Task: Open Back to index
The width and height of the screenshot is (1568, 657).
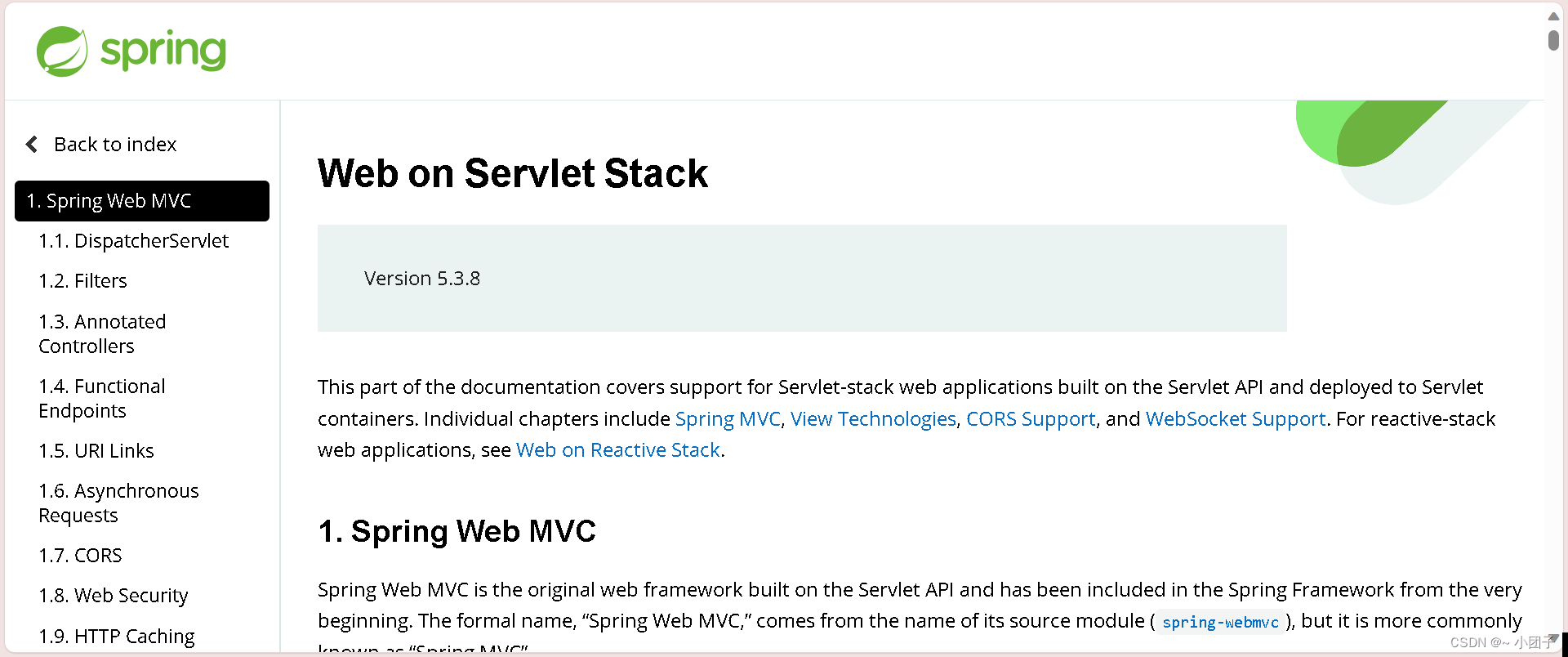Action: (x=115, y=144)
